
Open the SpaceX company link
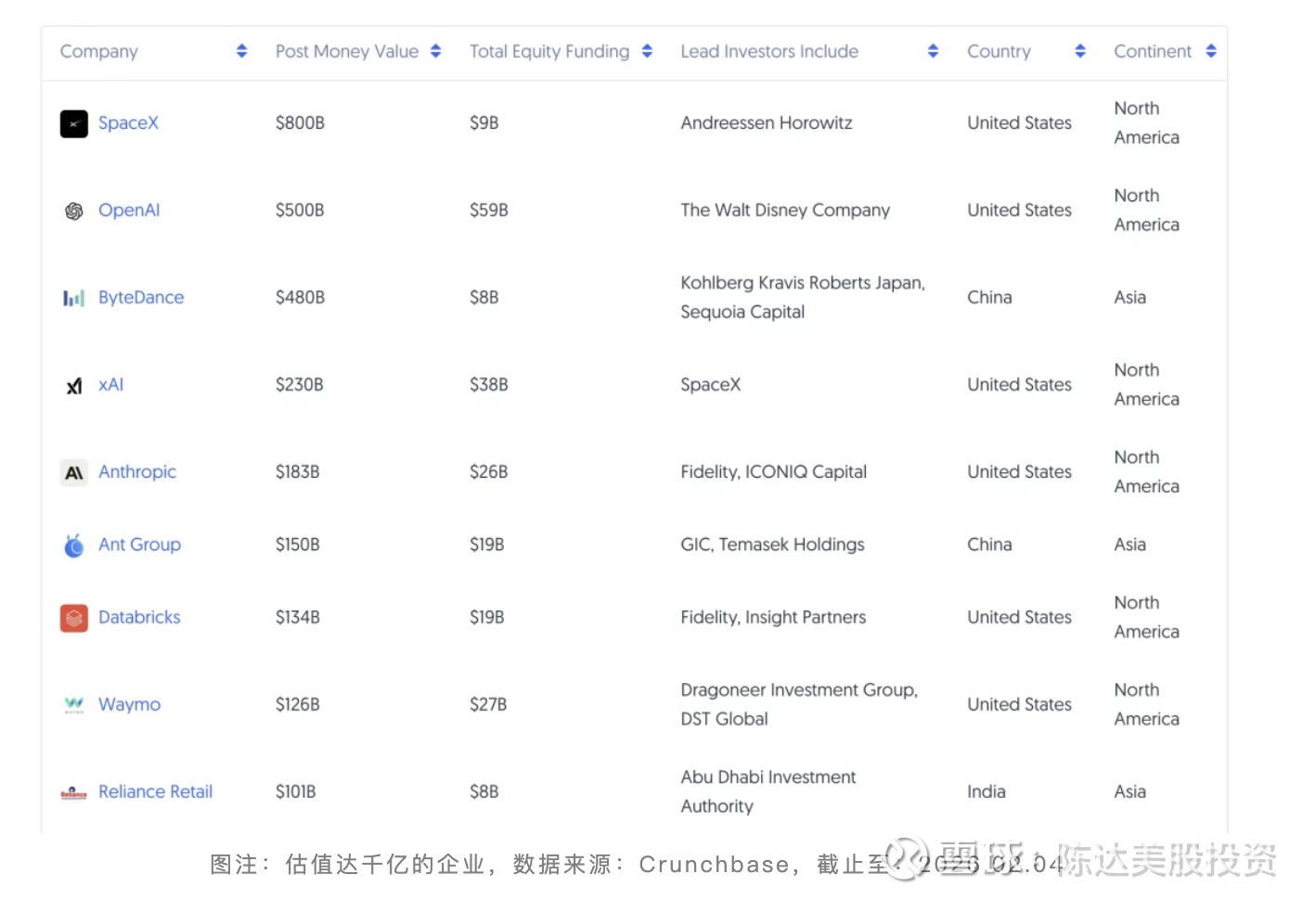tap(129, 122)
